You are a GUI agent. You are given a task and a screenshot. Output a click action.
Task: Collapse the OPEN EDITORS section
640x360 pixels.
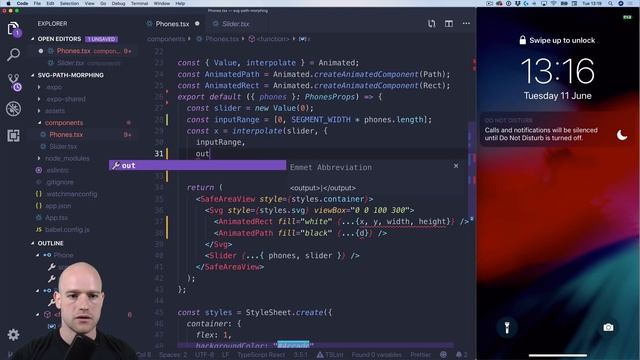tap(33, 39)
